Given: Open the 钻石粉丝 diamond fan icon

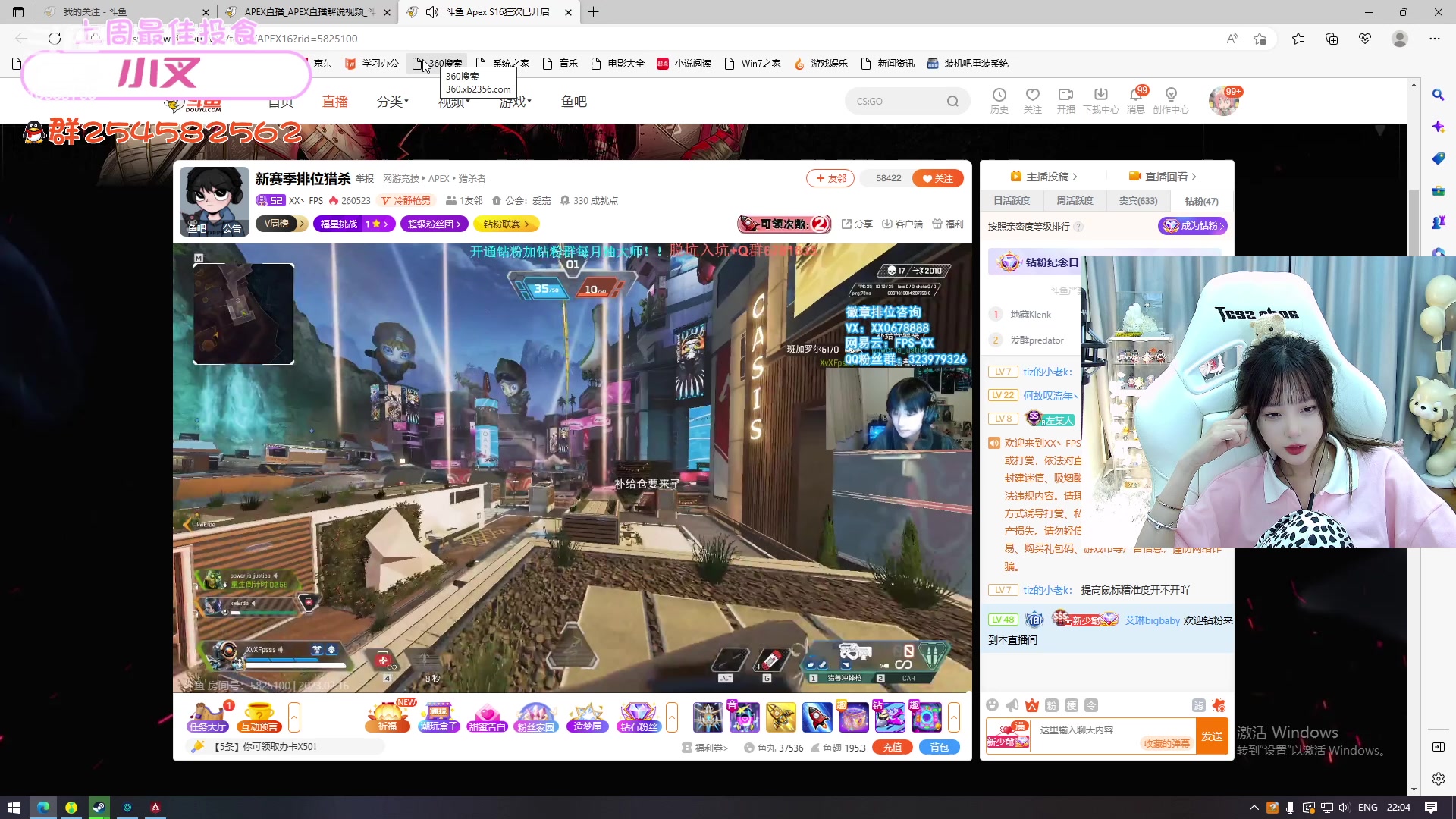Looking at the screenshot, I should pos(639,717).
